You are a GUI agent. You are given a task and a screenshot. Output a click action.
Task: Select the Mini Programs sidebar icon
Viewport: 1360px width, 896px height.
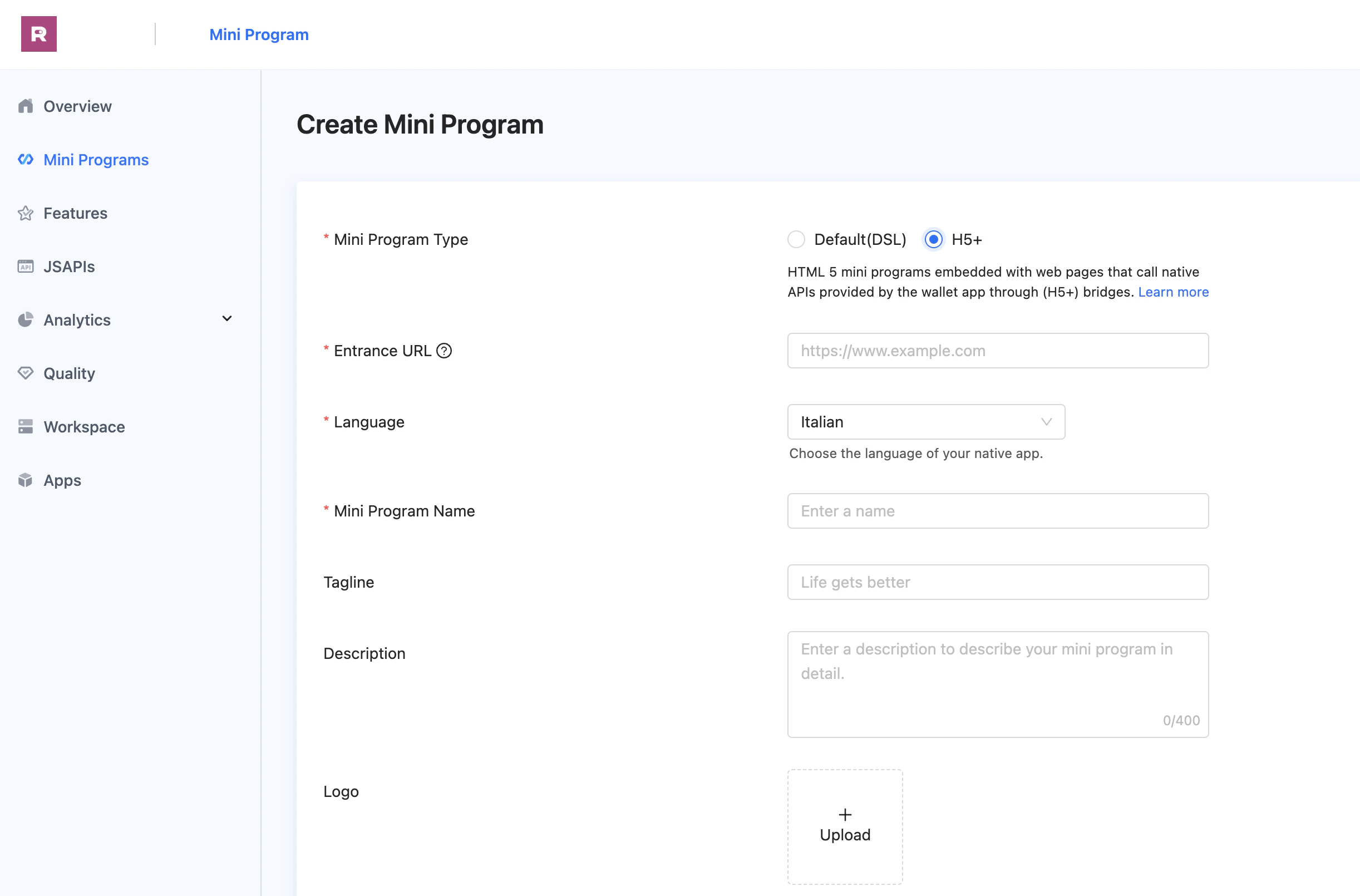coord(26,160)
